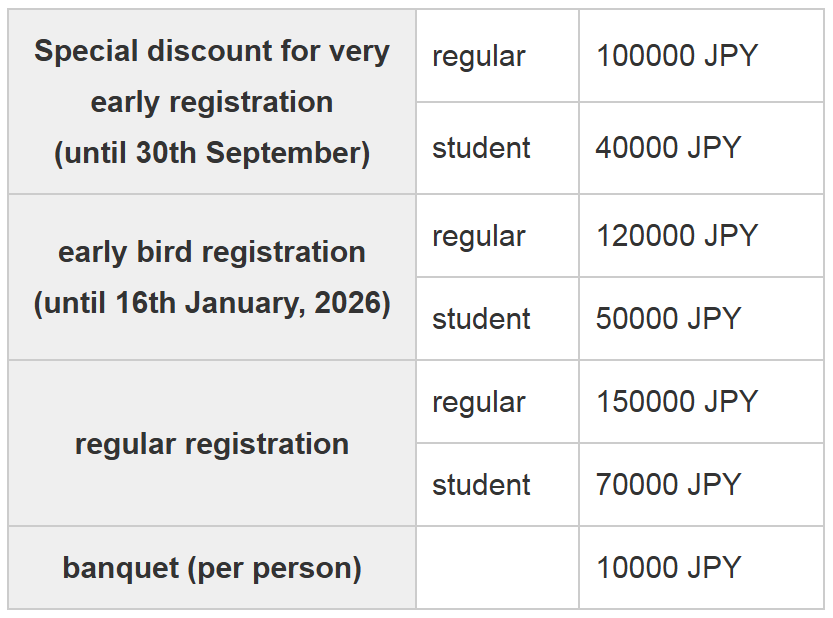
Task: Click the "regular registration" row heading
Action: point(212,444)
